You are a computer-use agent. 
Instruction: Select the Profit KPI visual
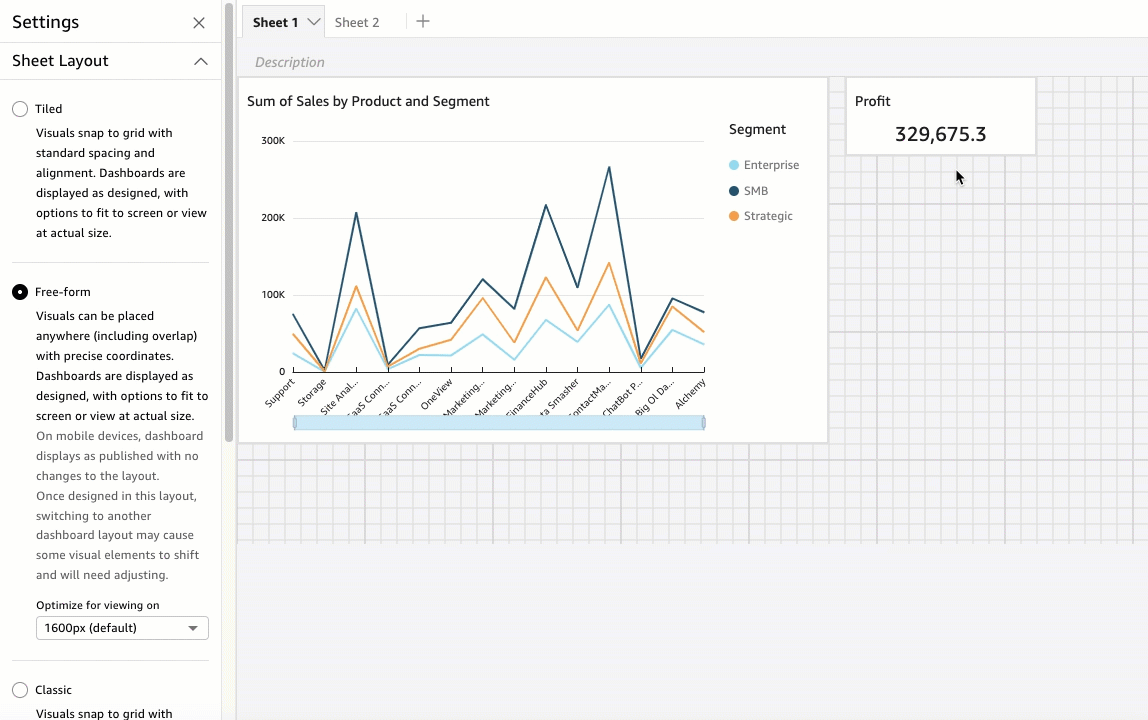coord(940,118)
